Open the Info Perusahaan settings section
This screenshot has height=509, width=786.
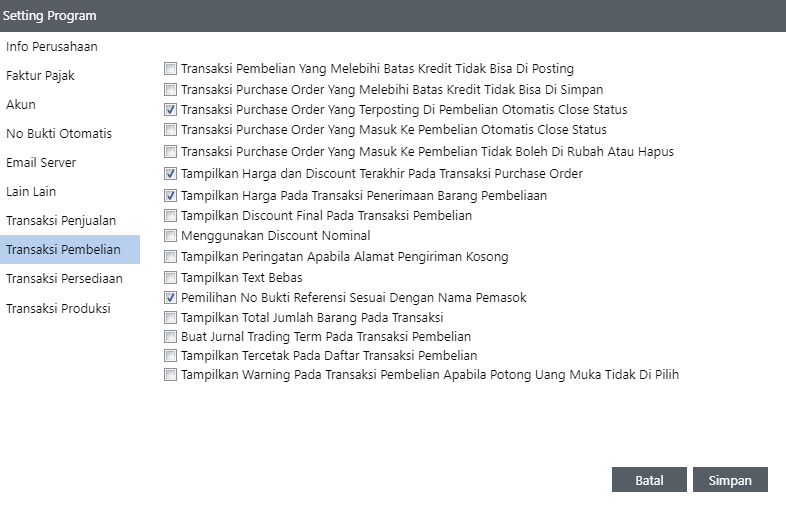click(x=52, y=47)
